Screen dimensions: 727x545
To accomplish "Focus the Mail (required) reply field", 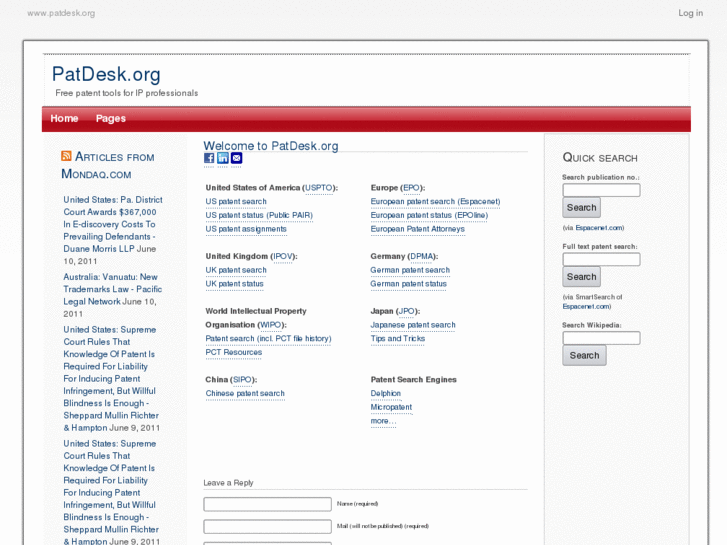I will point(268,526).
